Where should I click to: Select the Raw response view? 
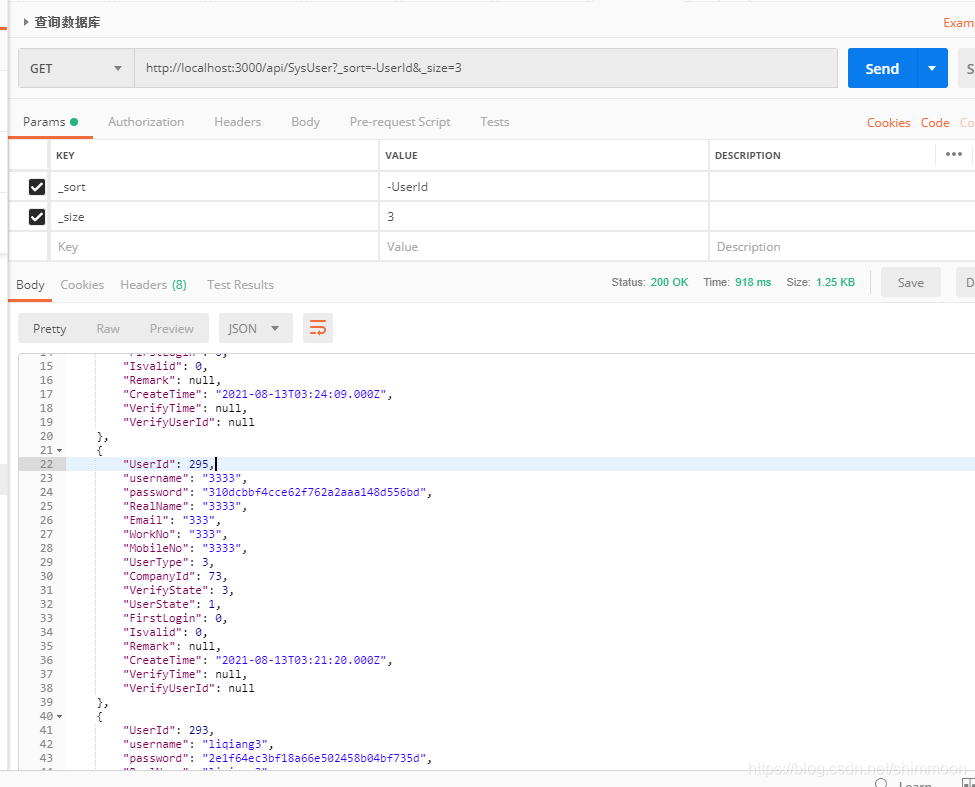[108, 328]
